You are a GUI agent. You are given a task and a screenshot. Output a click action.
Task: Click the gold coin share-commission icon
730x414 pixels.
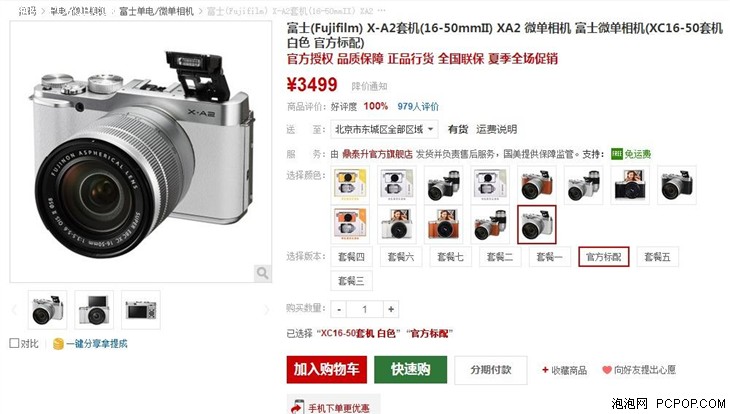(x=58, y=344)
